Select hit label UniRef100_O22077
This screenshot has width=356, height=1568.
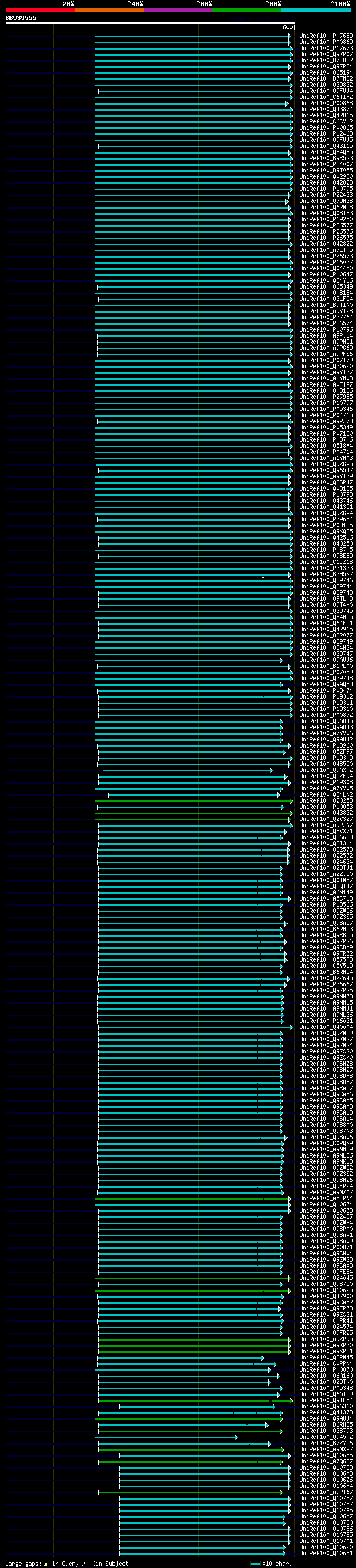point(325,635)
